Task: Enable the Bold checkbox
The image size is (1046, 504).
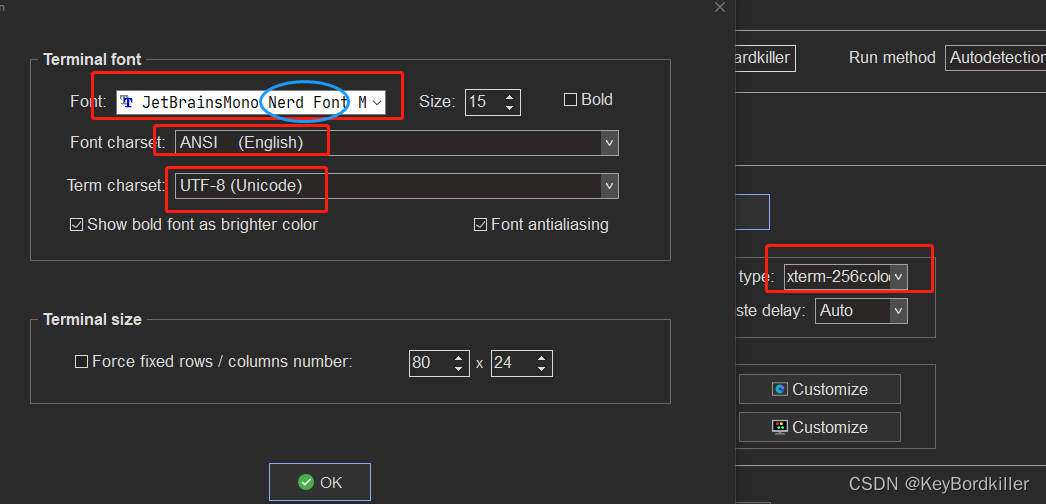Action: [x=570, y=100]
